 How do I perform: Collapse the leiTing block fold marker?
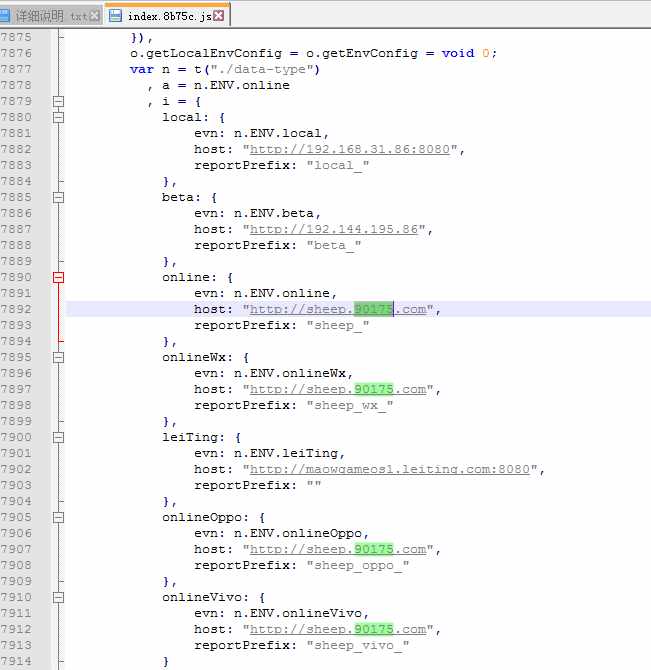click(x=58, y=437)
